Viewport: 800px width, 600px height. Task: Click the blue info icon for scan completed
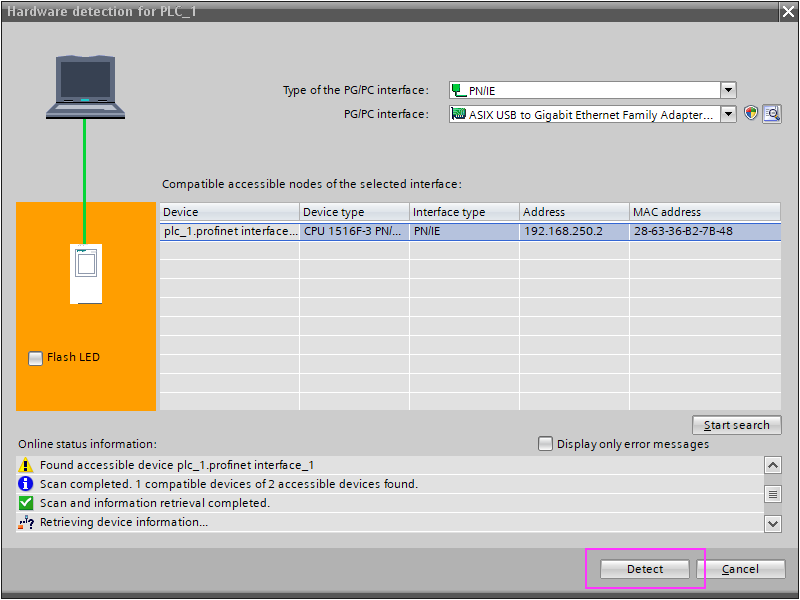25,484
